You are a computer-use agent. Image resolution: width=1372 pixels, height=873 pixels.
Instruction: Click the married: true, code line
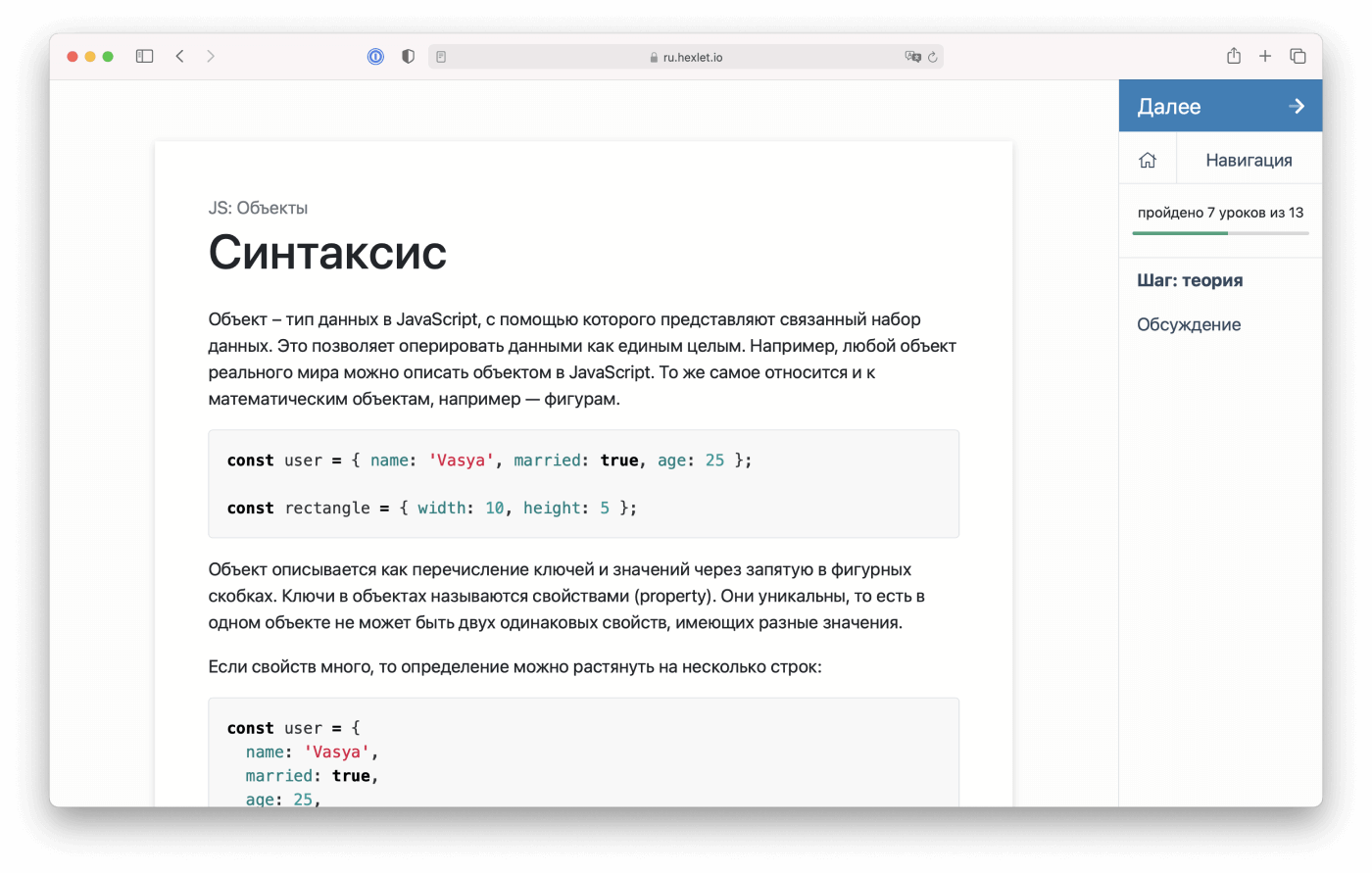click(x=312, y=775)
